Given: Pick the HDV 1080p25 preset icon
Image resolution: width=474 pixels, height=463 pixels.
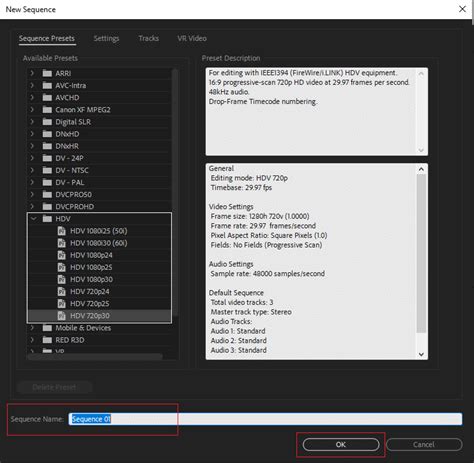Looking at the screenshot, I should [x=62, y=267].
